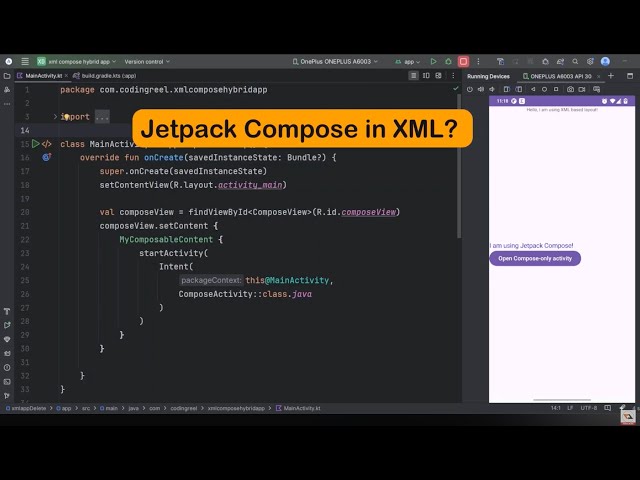The image size is (640, 480).
Task: Tap device Overview square button
Action: [x=556, y=89]
